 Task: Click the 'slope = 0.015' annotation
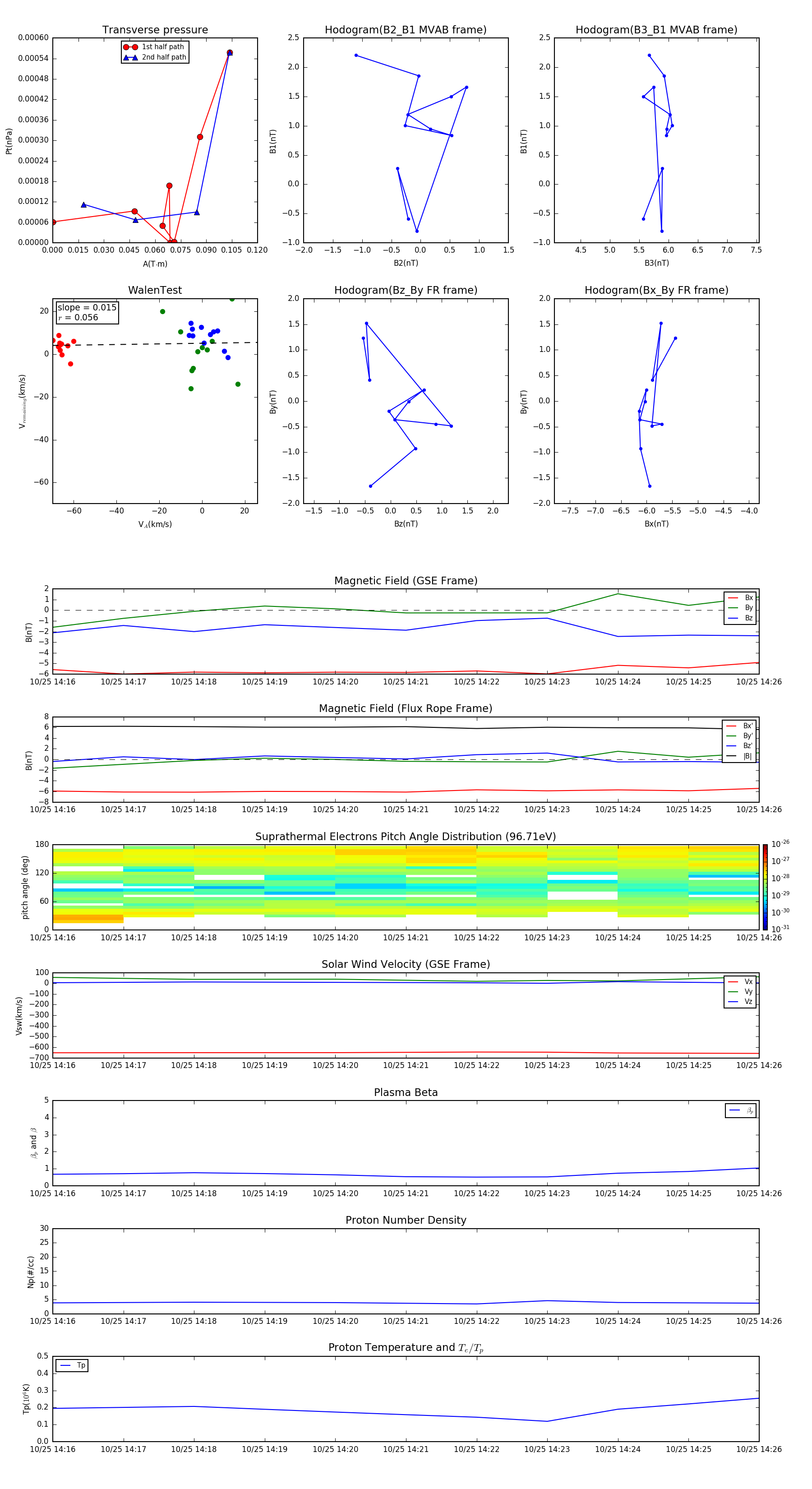[87, 308]
